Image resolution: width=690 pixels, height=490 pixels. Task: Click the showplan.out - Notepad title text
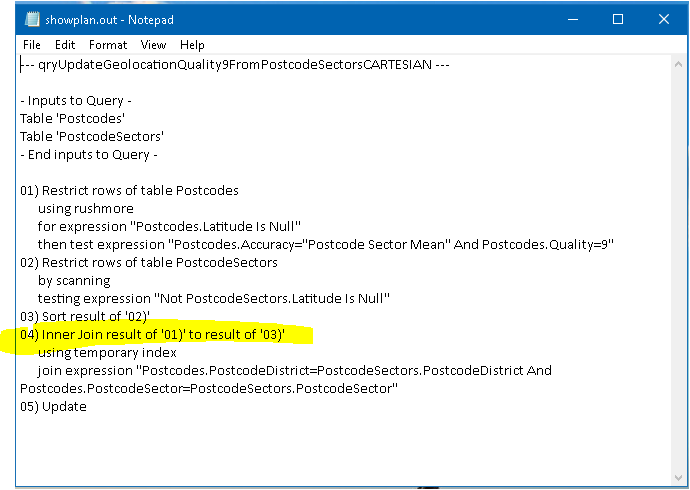[x=102, y=19]
